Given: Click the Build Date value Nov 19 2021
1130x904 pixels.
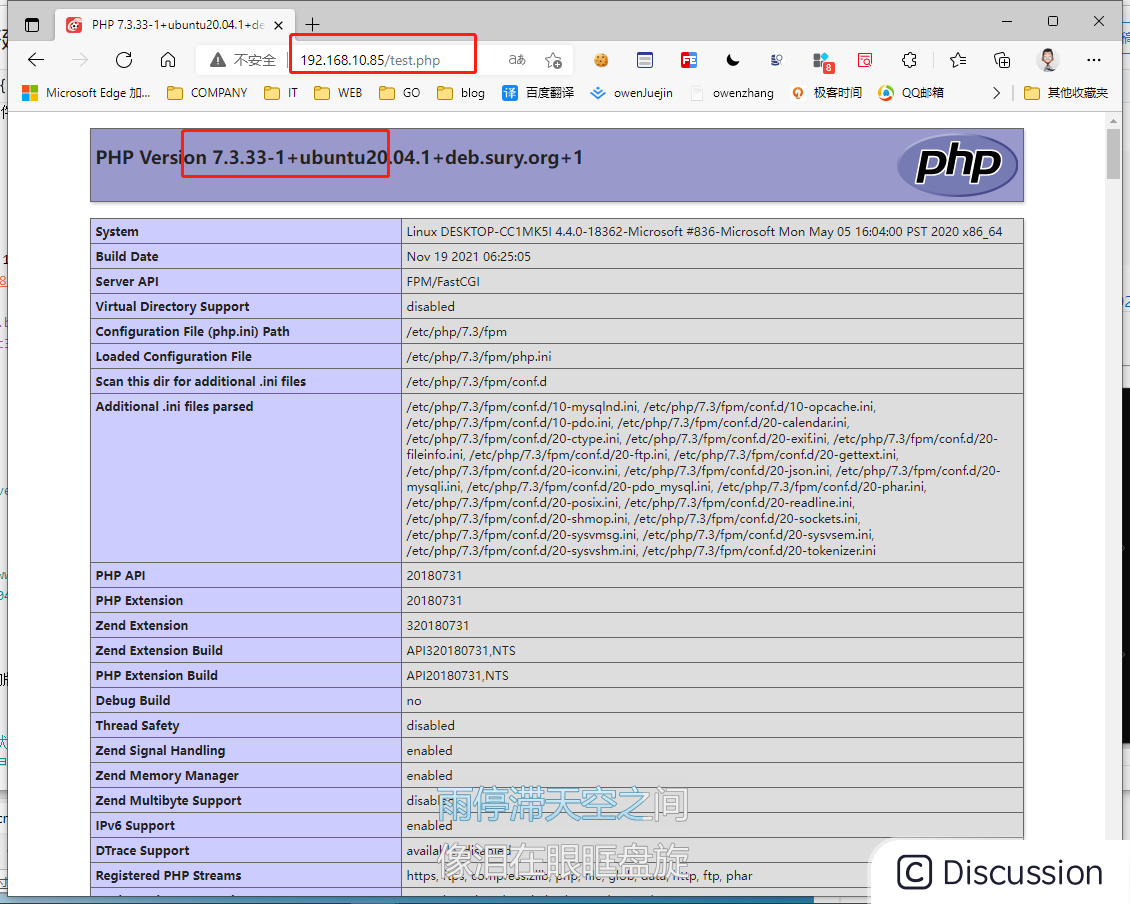Looking at the screenshot, I should pos(468,257).
